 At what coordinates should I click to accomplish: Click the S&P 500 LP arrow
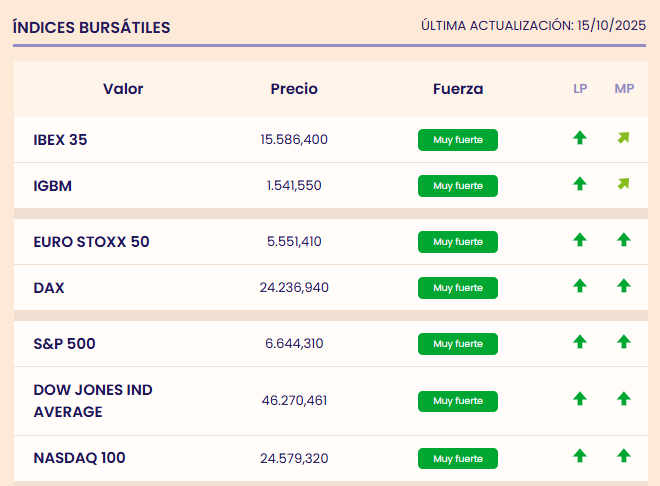tap(579, 342)
